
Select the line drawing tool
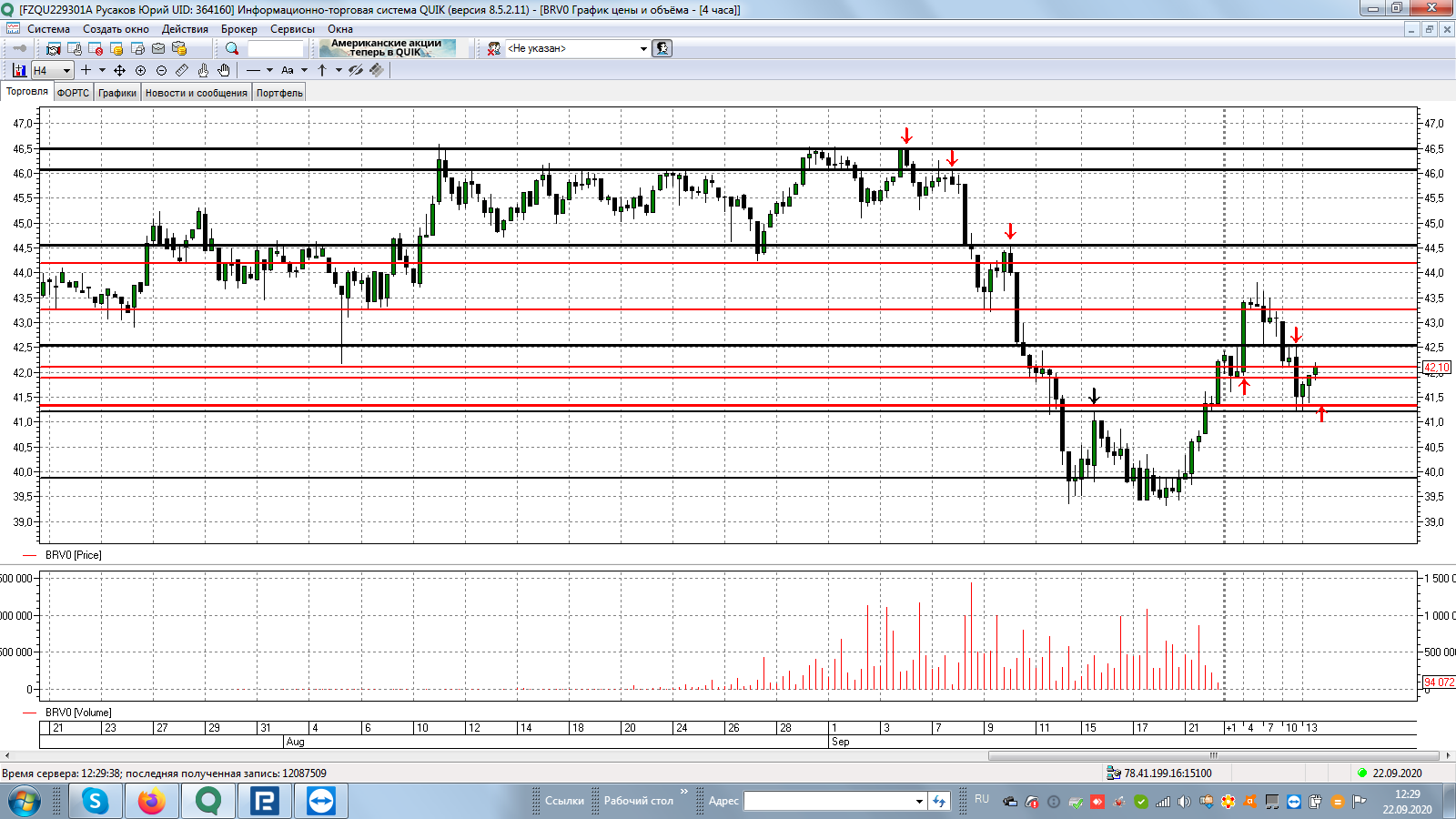tap(253, 70)
